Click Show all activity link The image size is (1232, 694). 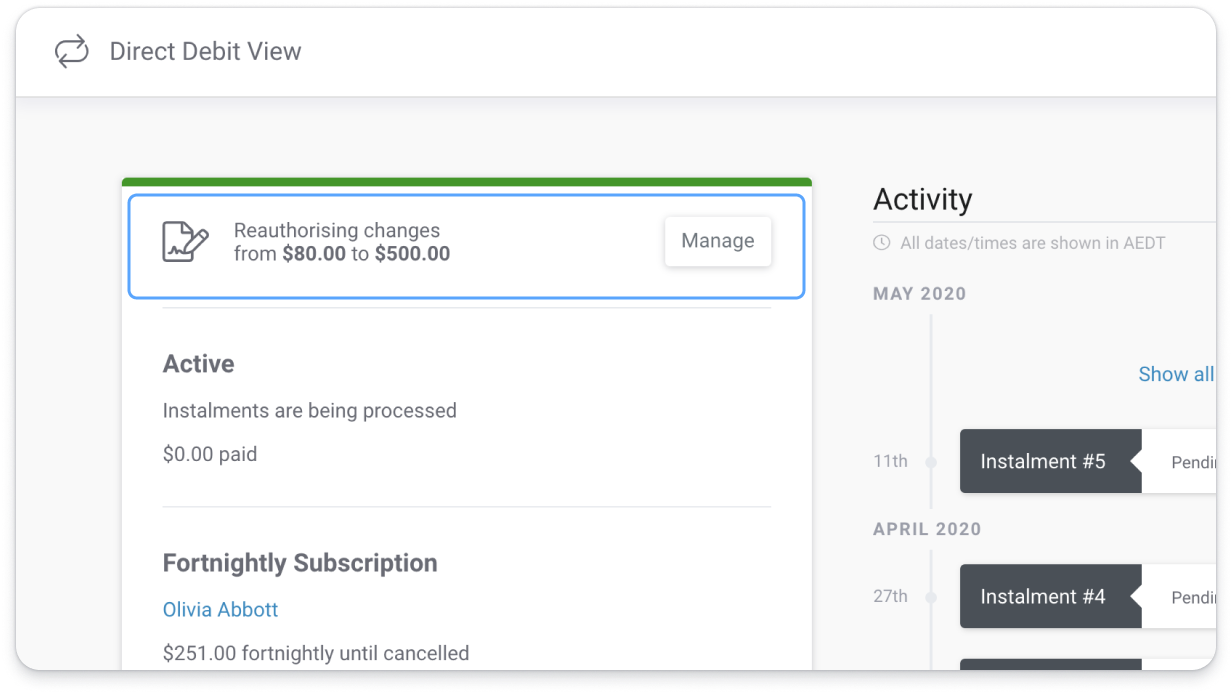point(1176,374)
